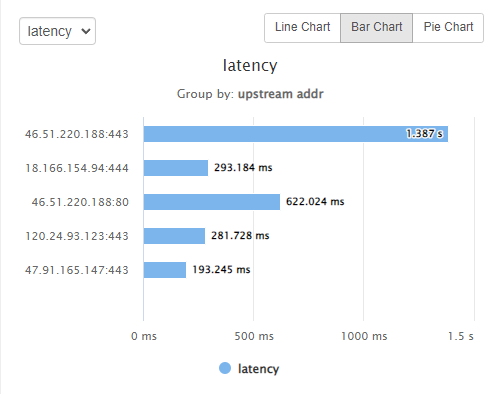Viewport: 497px width, 394px height.
Task: Click the 1000 ms axis tick
Action: click(x=364, y=336)
